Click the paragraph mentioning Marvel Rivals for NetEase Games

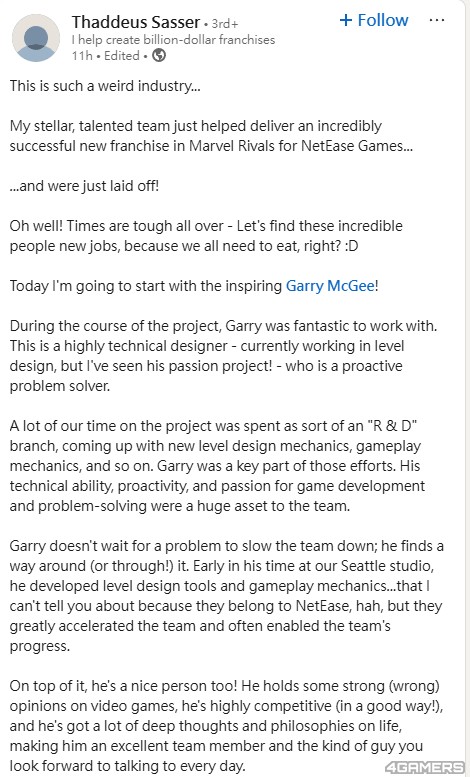point(211,136)
